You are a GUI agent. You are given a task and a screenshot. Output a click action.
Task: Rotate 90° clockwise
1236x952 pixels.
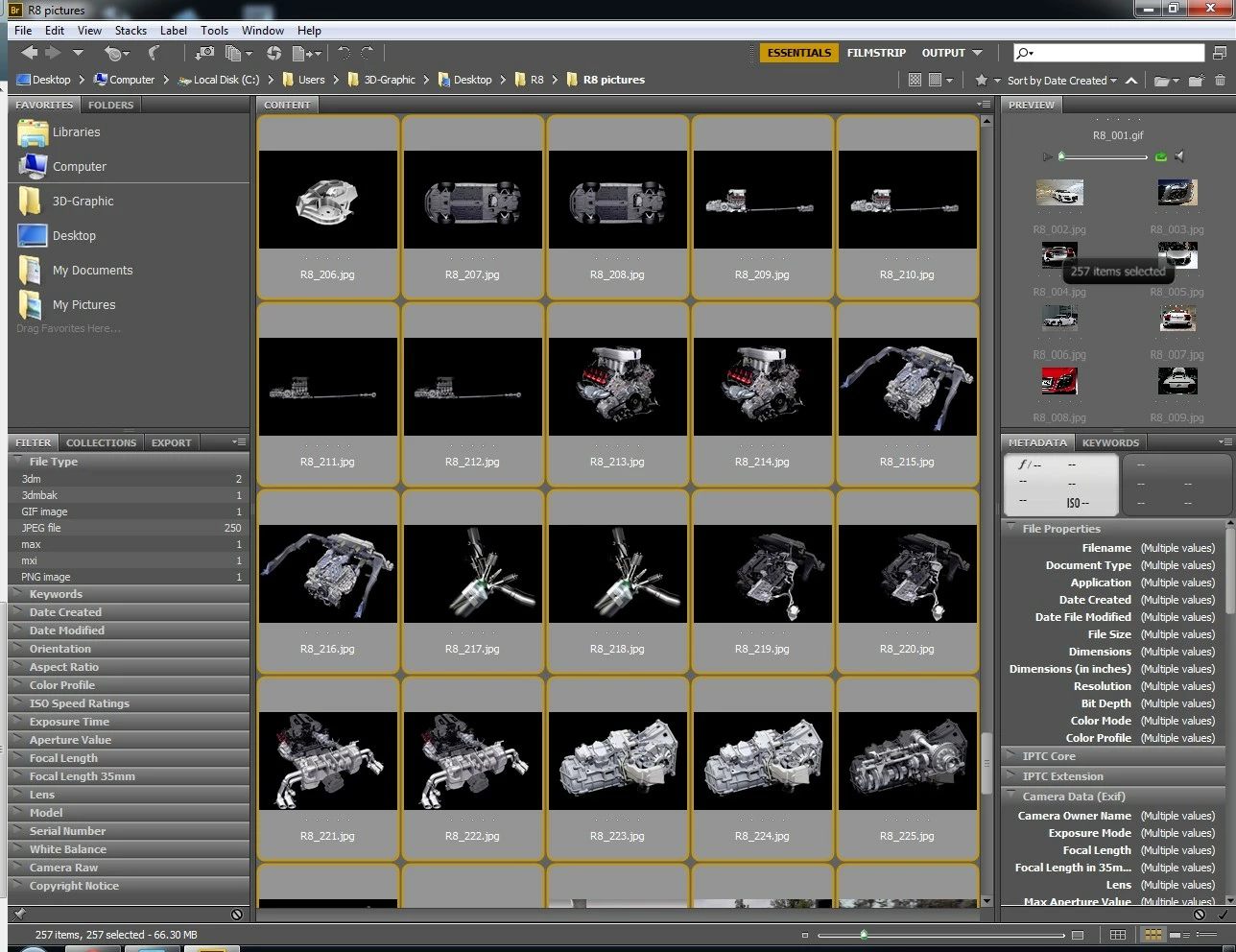coord(367,53)
